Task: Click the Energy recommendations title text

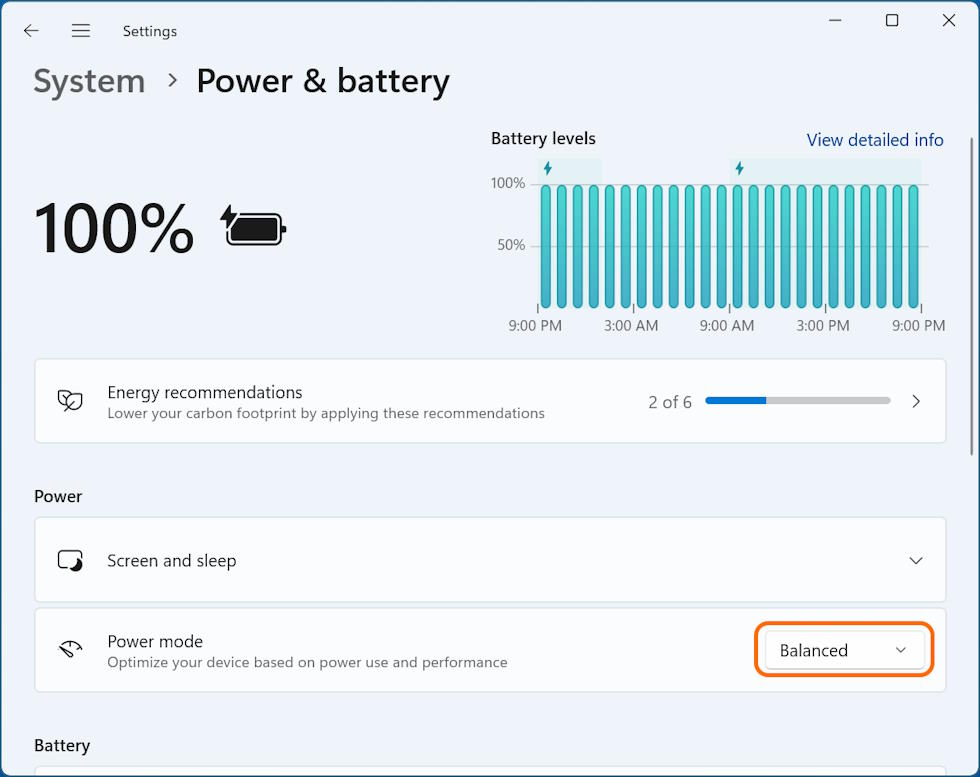Action: [204, 392]
